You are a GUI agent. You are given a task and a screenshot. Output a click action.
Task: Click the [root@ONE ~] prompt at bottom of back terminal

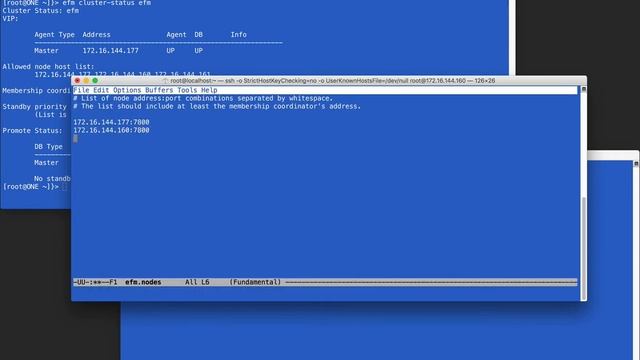[x=31, y=187]
